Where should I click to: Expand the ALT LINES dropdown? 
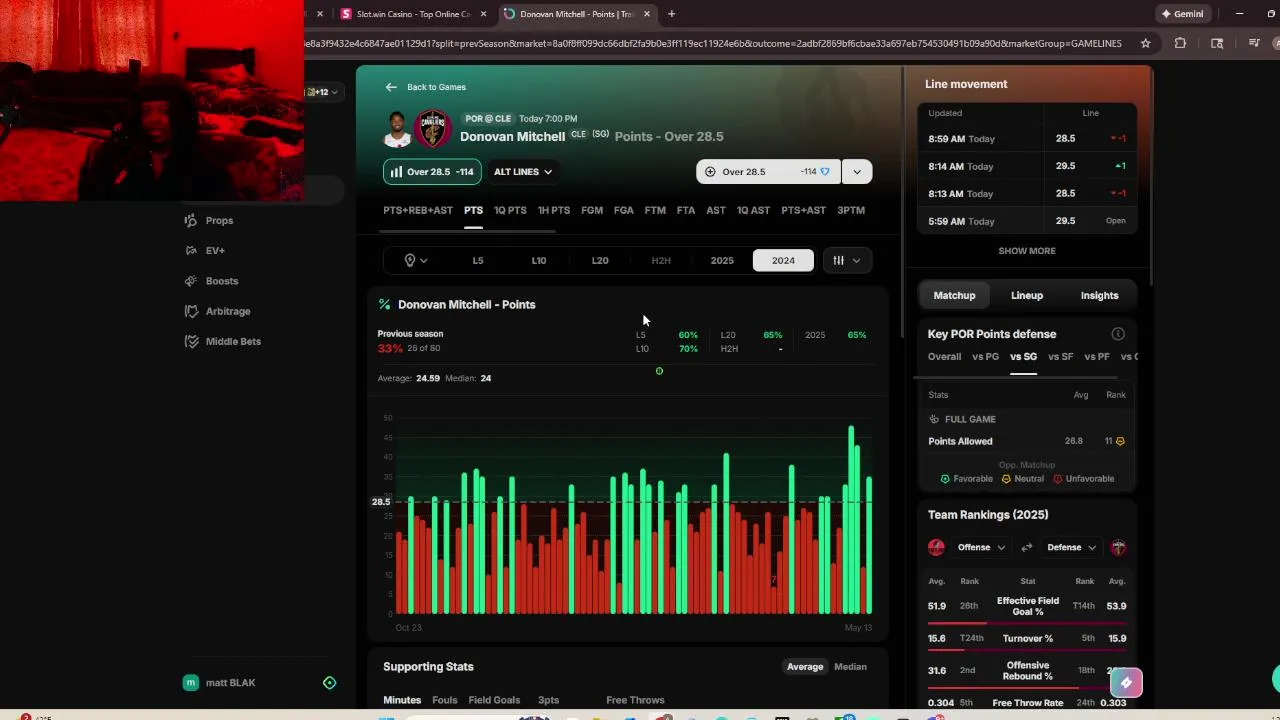[x=523, y=172]
